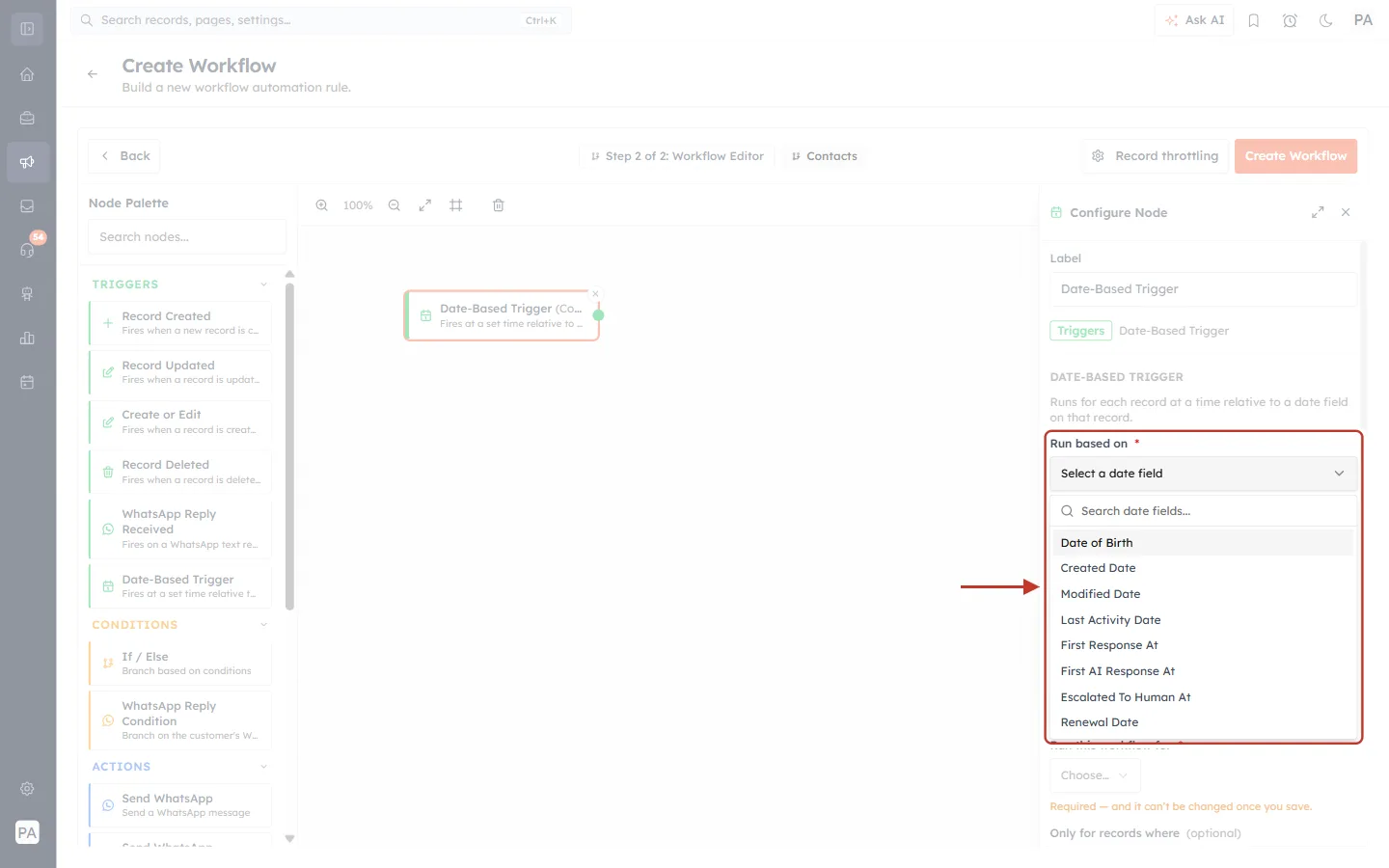Click the Ask AI button
Screen dimensions: 1389x868
pos(1194,20)
